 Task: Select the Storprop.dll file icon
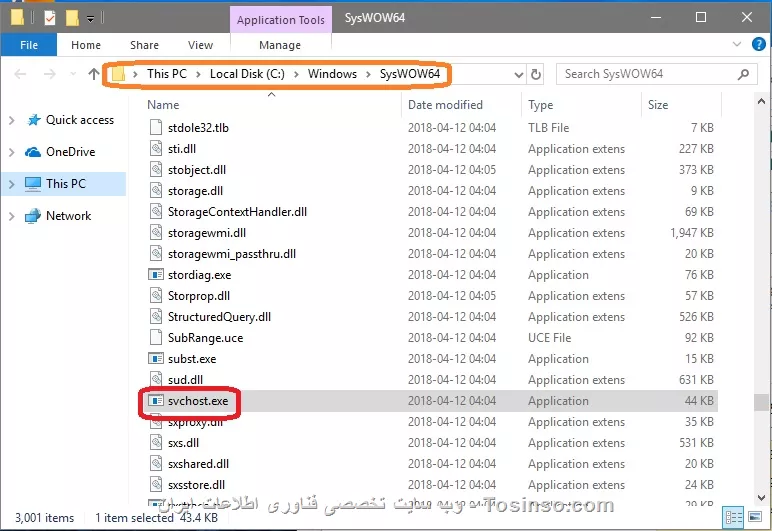pos(156,296)
